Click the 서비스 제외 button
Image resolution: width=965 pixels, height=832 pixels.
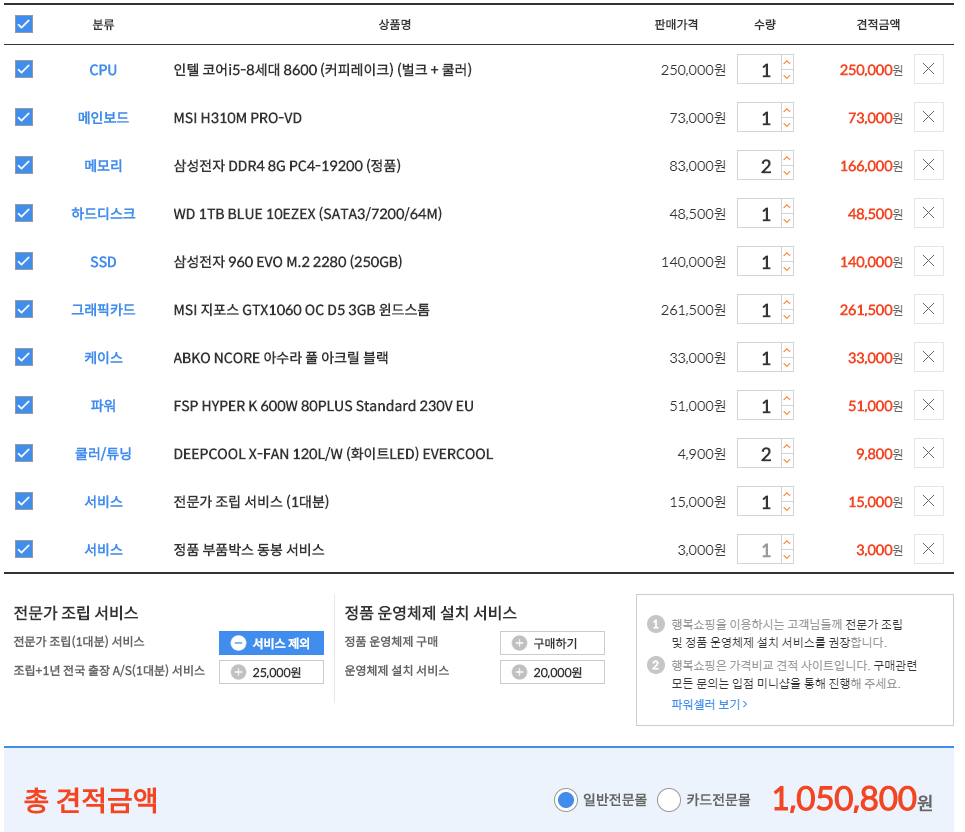(271, 643)
